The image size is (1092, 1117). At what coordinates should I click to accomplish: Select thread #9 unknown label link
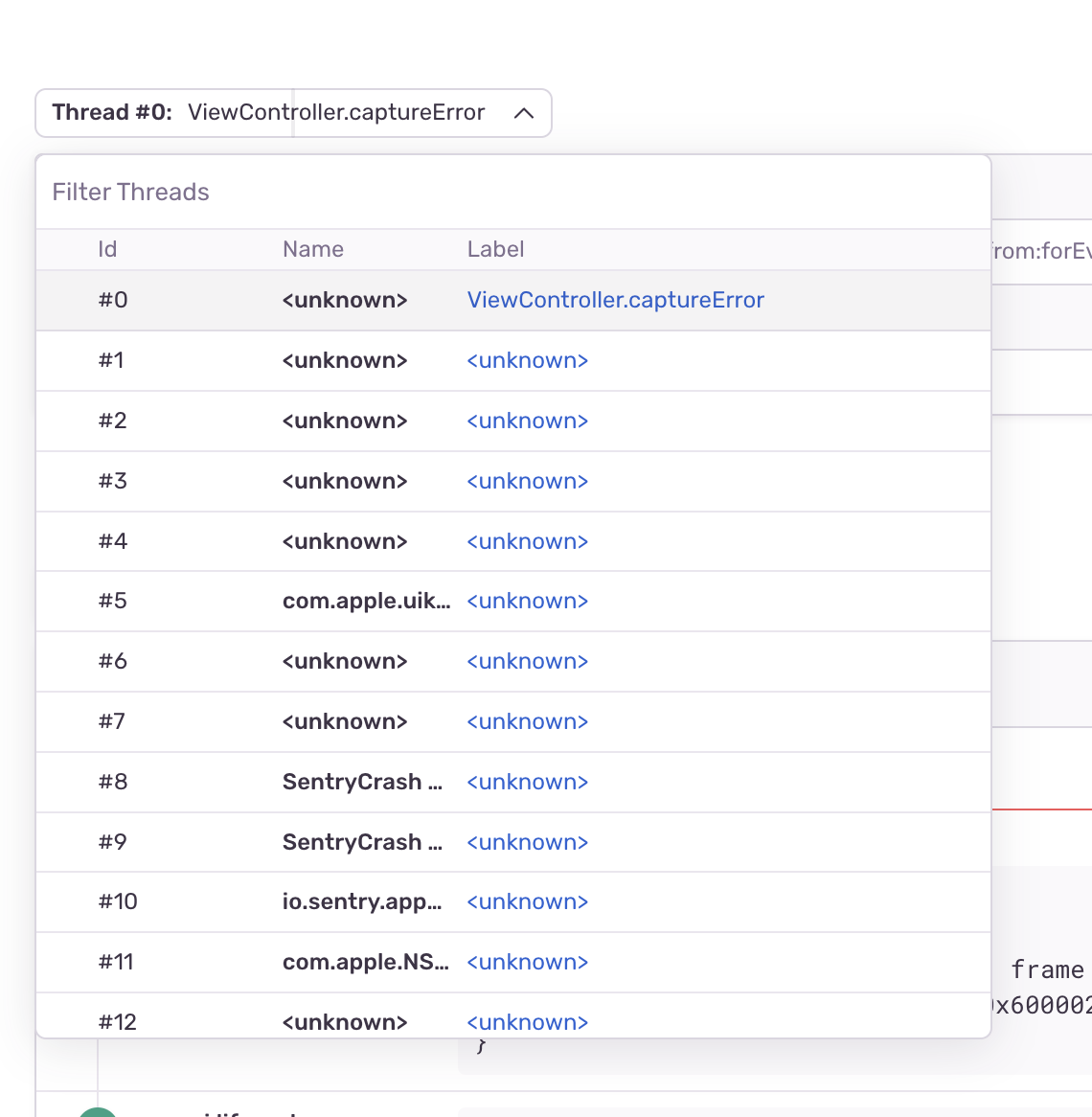click(527, 842)
